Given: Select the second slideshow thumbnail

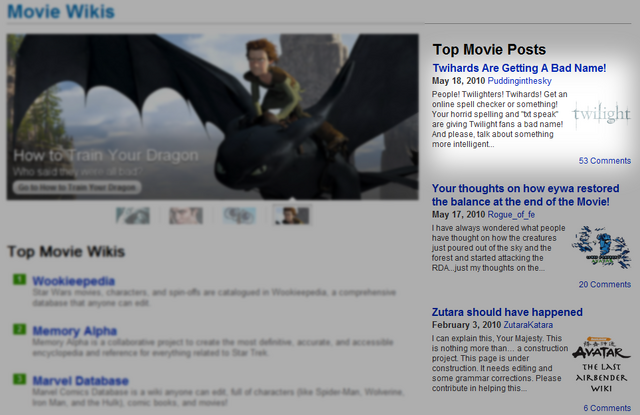Looking at the screenshot, I should click(x=186, y=215).
